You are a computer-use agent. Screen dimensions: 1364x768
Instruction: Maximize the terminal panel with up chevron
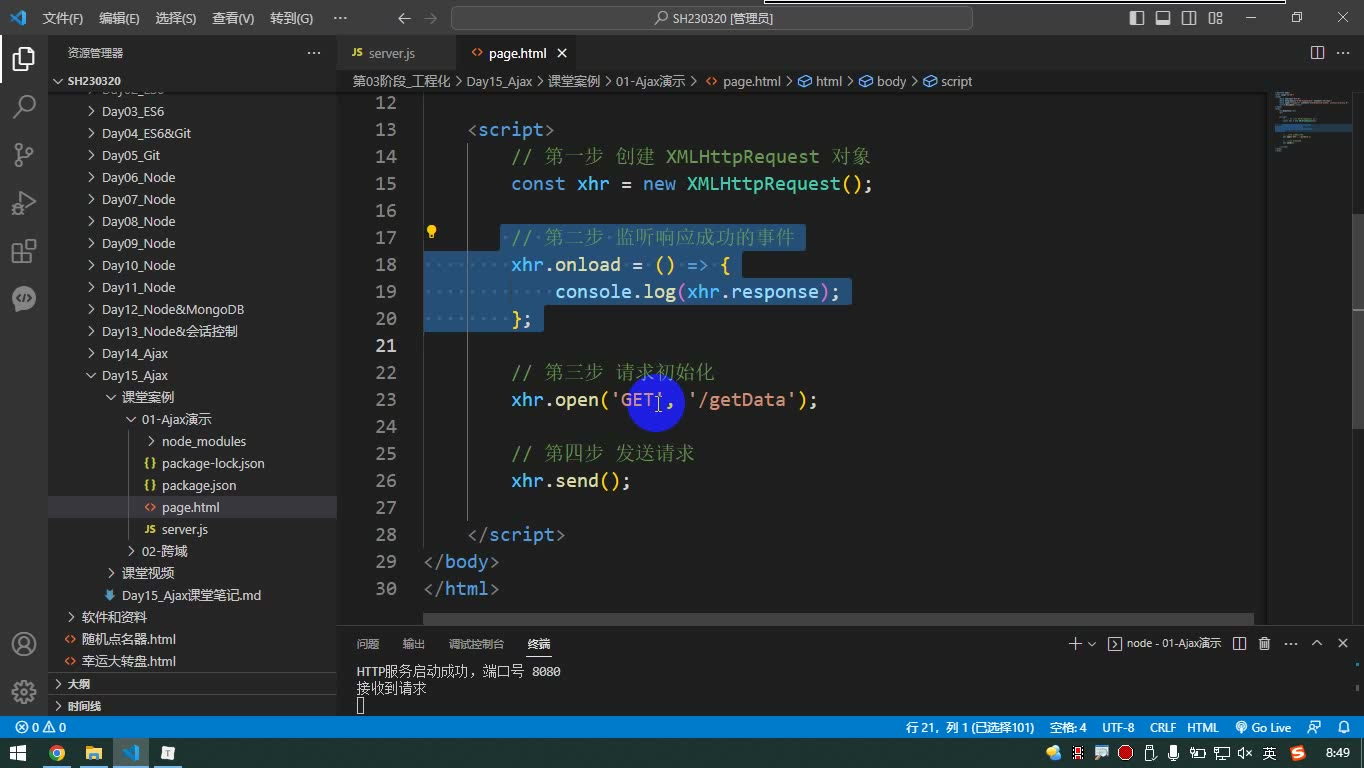pyautogui.click(x=1317, y=644)
